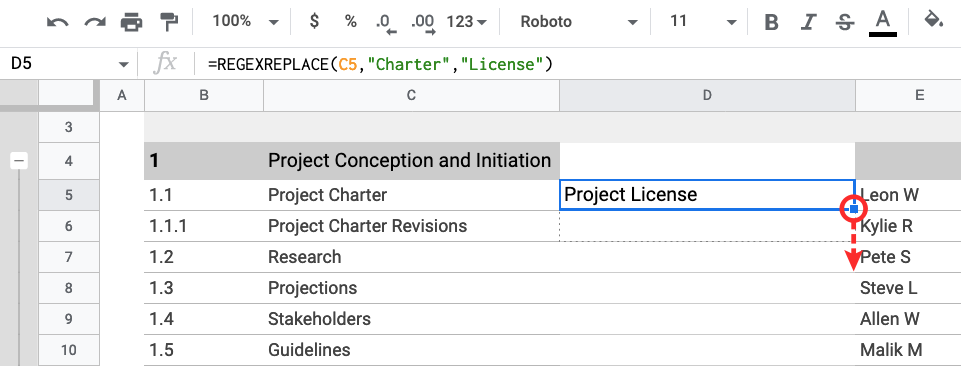Click the 'Kylie R' cell

coord(908,226)
